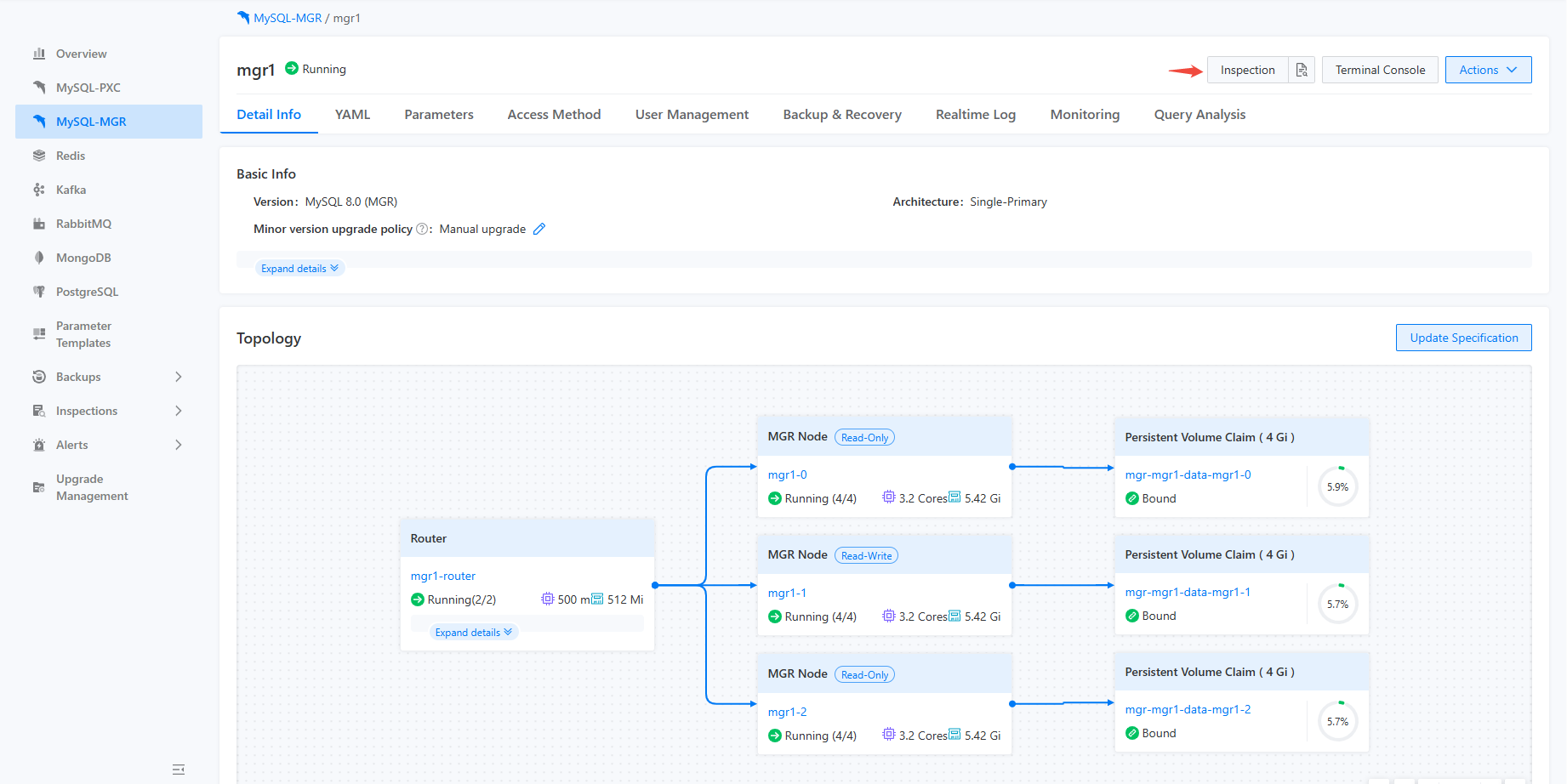
Task: Expand the Backups section chevron
Action: pos(179,377)
